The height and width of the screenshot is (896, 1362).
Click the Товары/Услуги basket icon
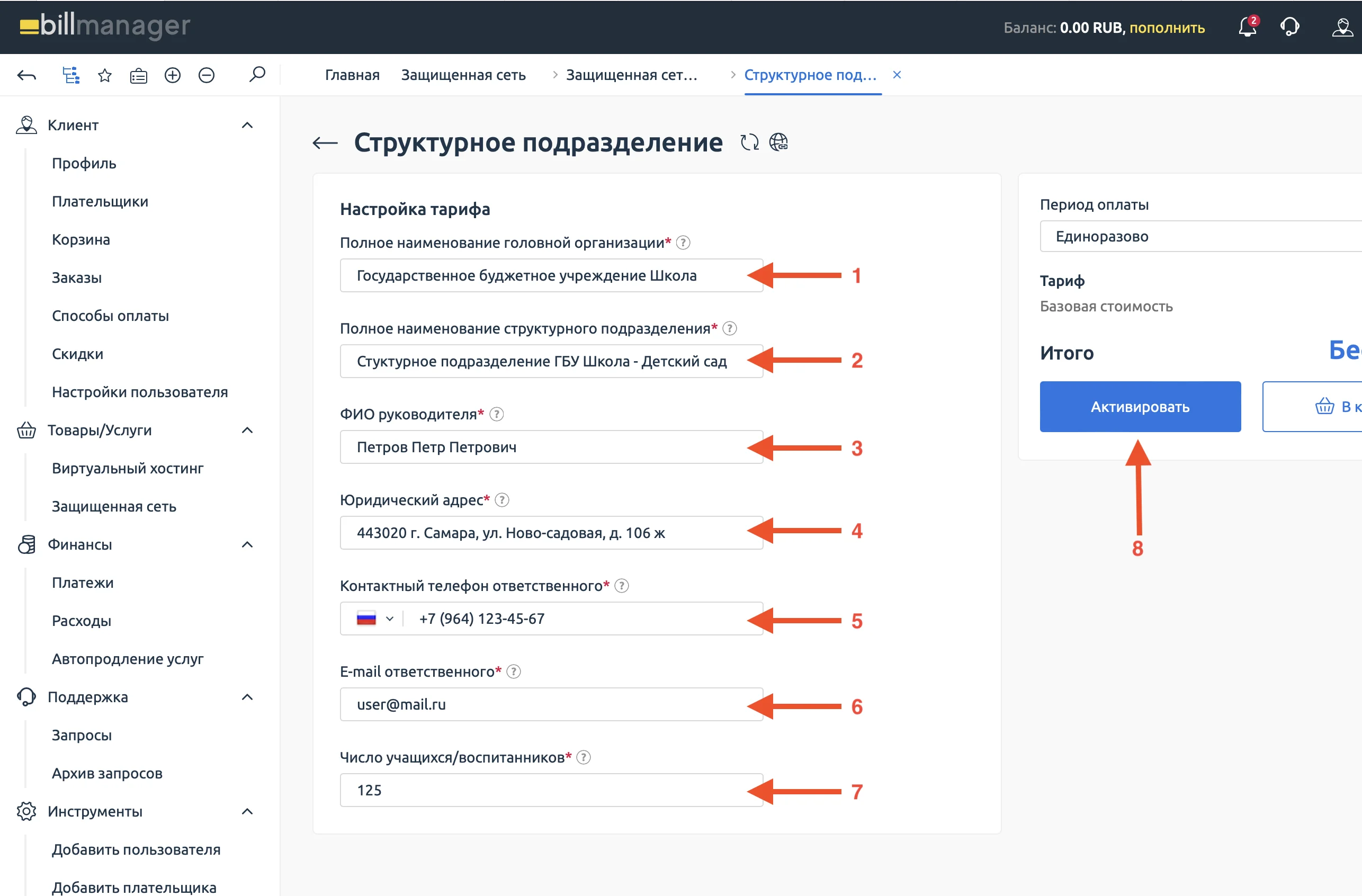click(26, 429)
